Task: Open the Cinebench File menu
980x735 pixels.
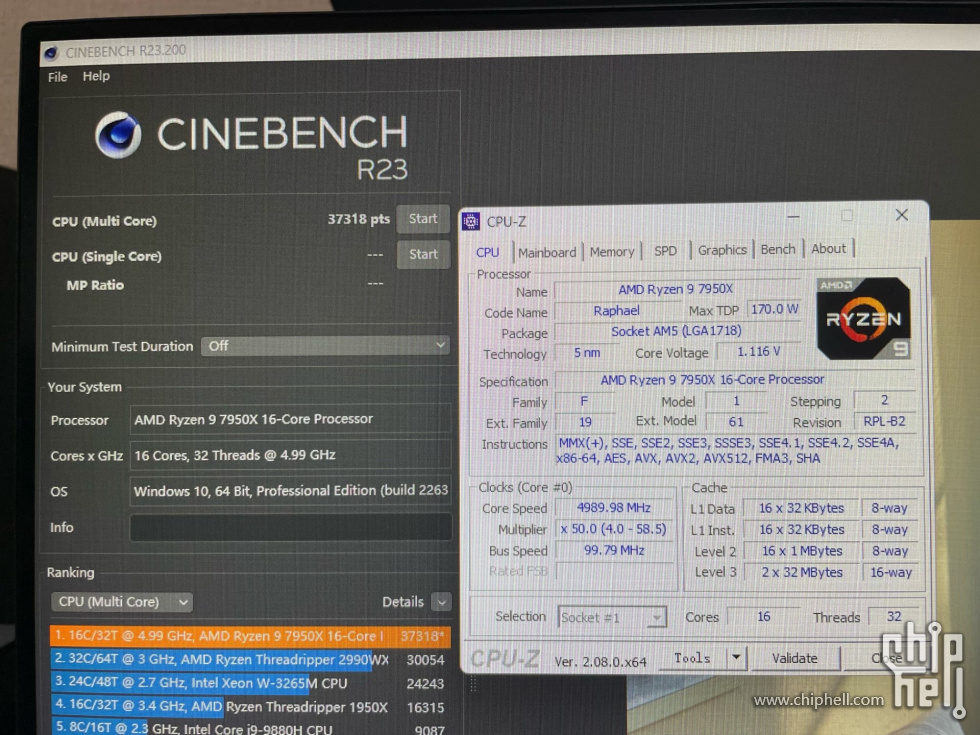Action: (x=58, y=77)
